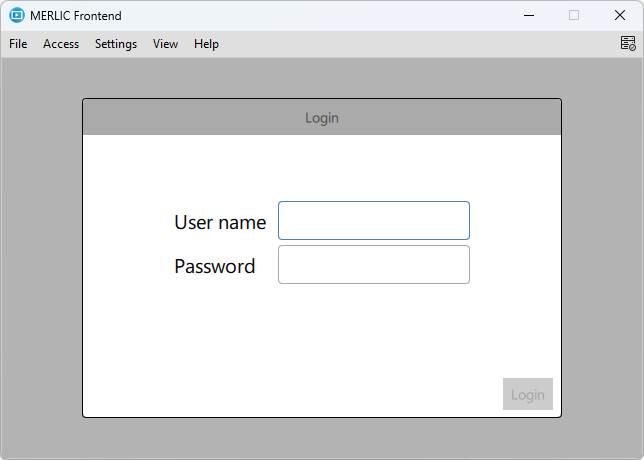Open the Access menu
644x460 pixels.
coord(61,44)
